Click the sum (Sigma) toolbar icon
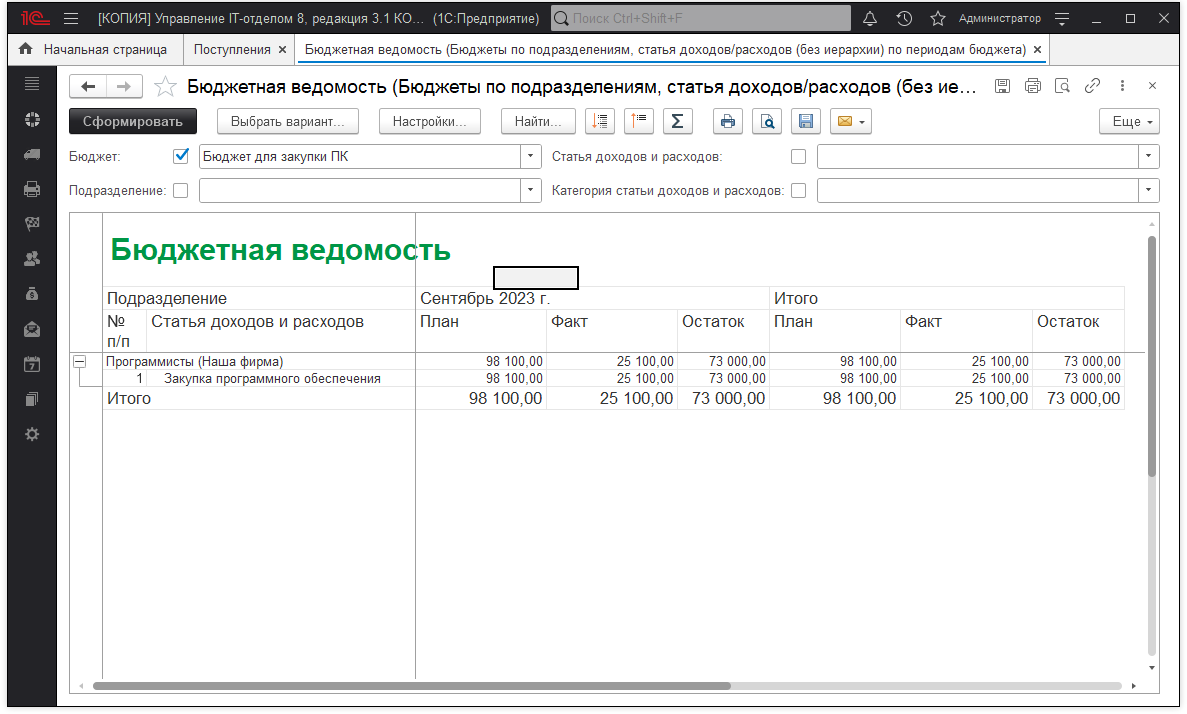 pos(677,121)
